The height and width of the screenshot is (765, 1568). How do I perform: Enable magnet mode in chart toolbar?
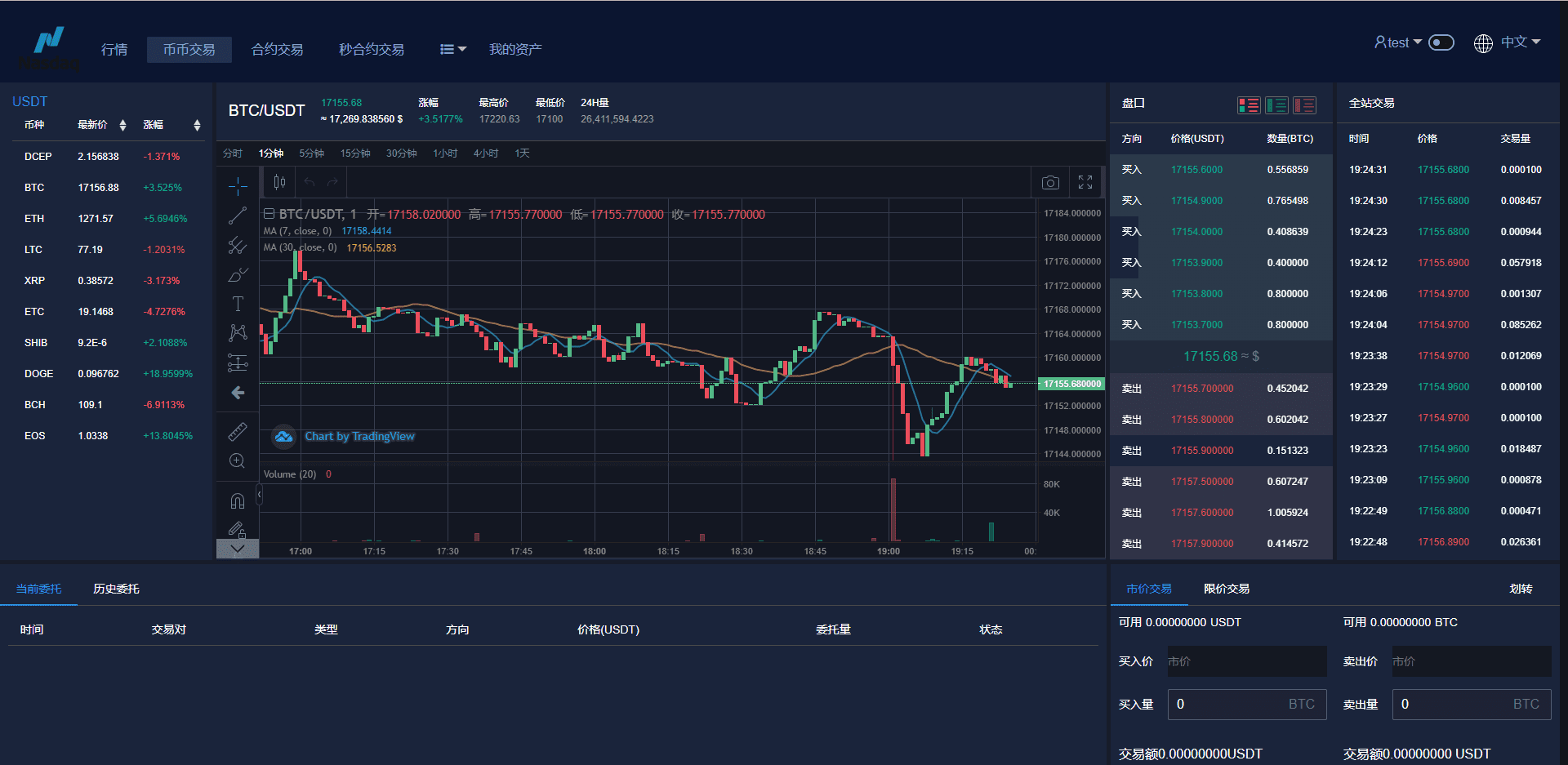click(x=238, y=500)
